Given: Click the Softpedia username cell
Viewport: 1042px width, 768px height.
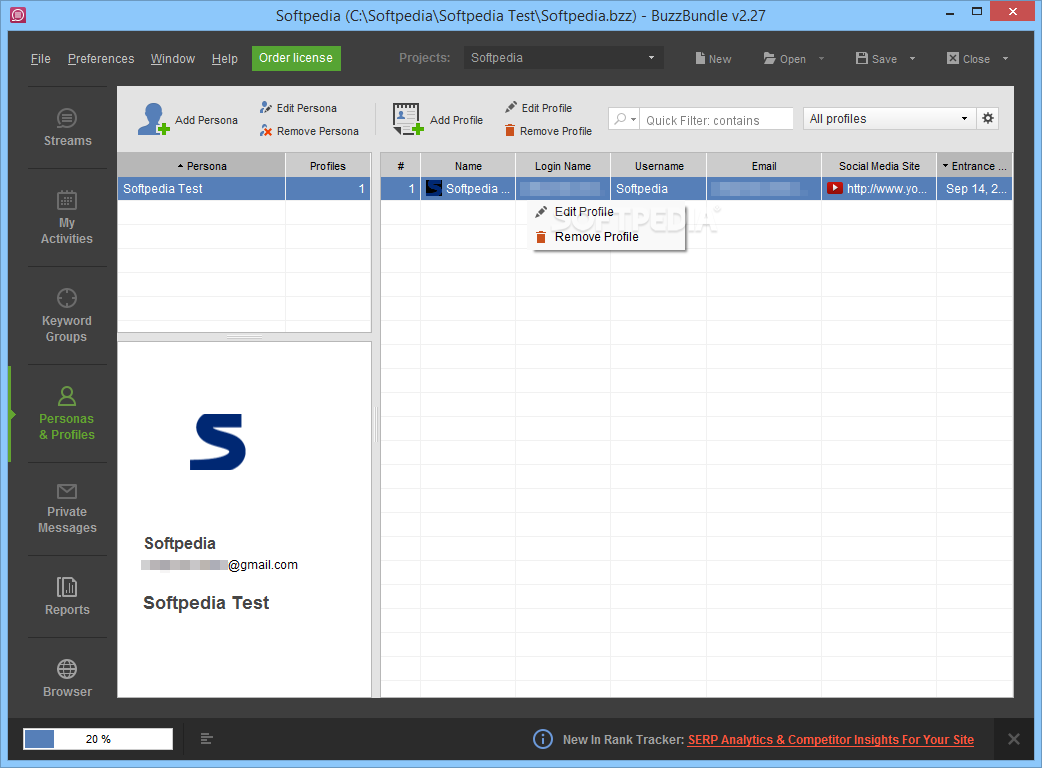Looking at the screenshot, I should [659, 189].
